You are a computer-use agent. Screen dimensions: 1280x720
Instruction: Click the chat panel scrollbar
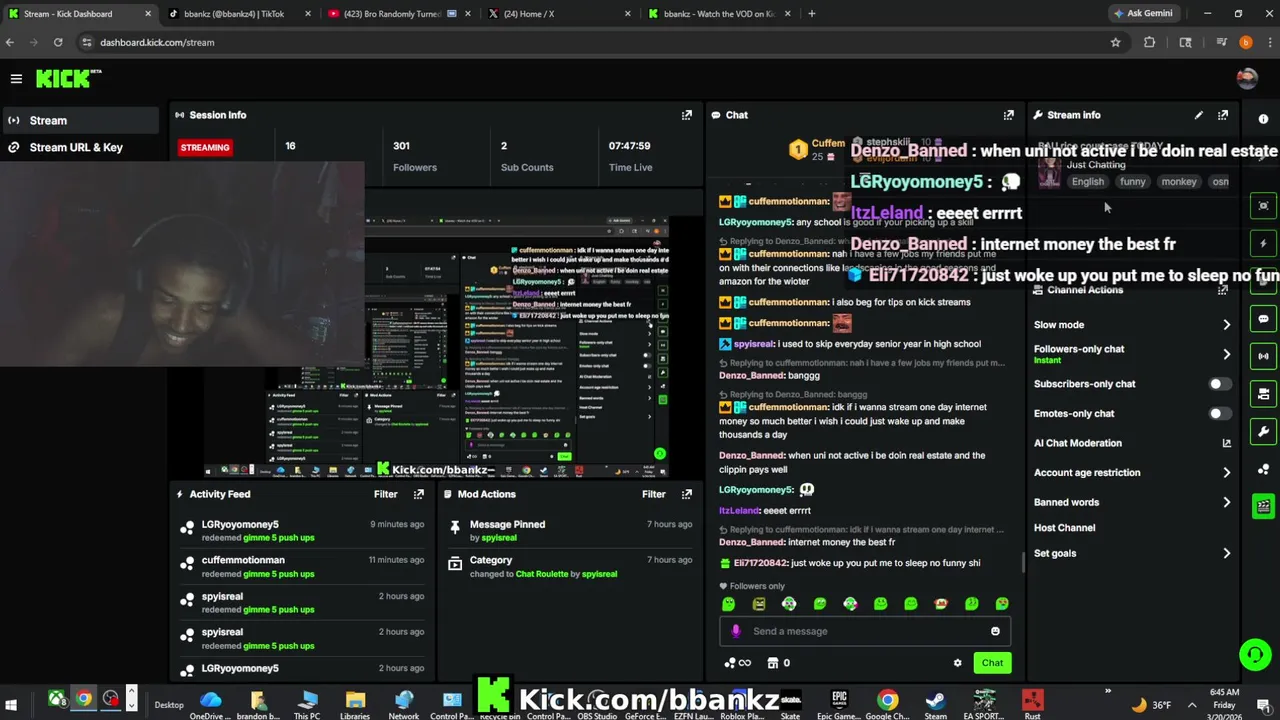coord(1023,563)
